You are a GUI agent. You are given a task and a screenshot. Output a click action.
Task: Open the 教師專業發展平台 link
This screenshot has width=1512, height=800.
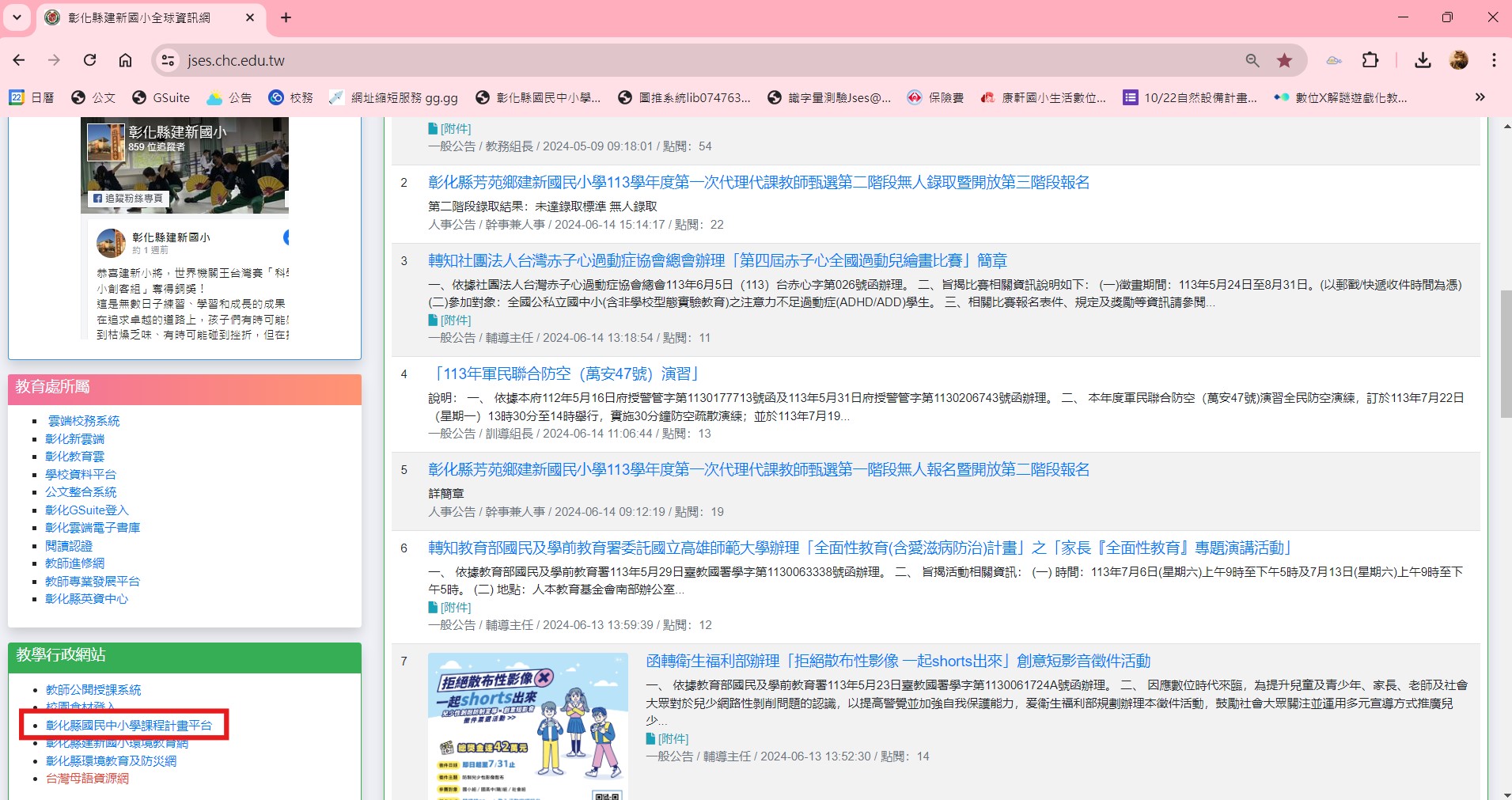point(93,581)
